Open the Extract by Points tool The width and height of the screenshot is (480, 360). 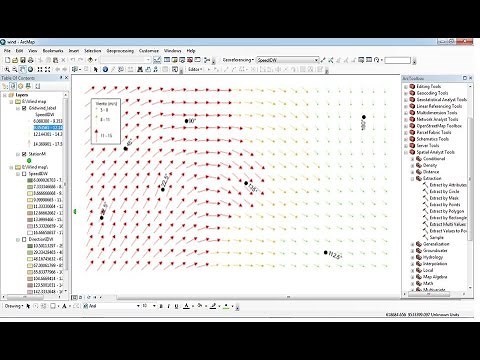pos(445,205)
